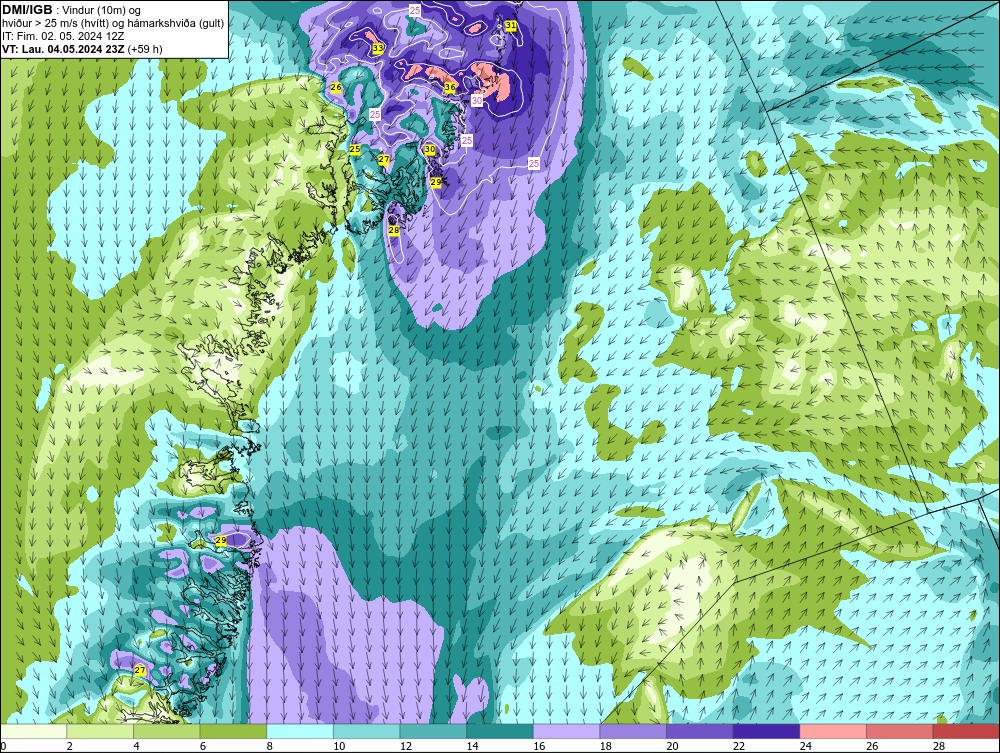This screenshot has height=753, width=1000.
Task: Pick the 14–16 m/s dark teal swatch
Action: [x=500, y=731]
